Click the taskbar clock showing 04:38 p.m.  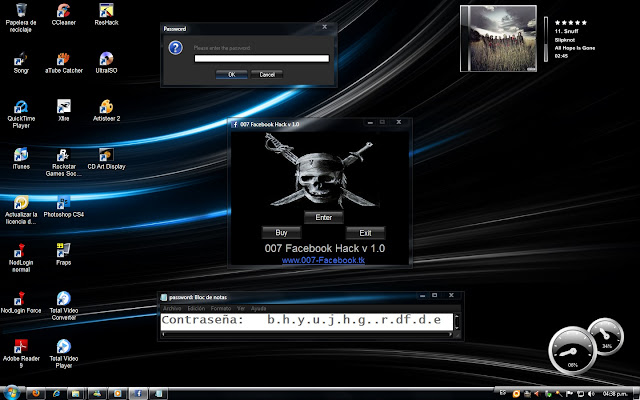pos(615,394)
